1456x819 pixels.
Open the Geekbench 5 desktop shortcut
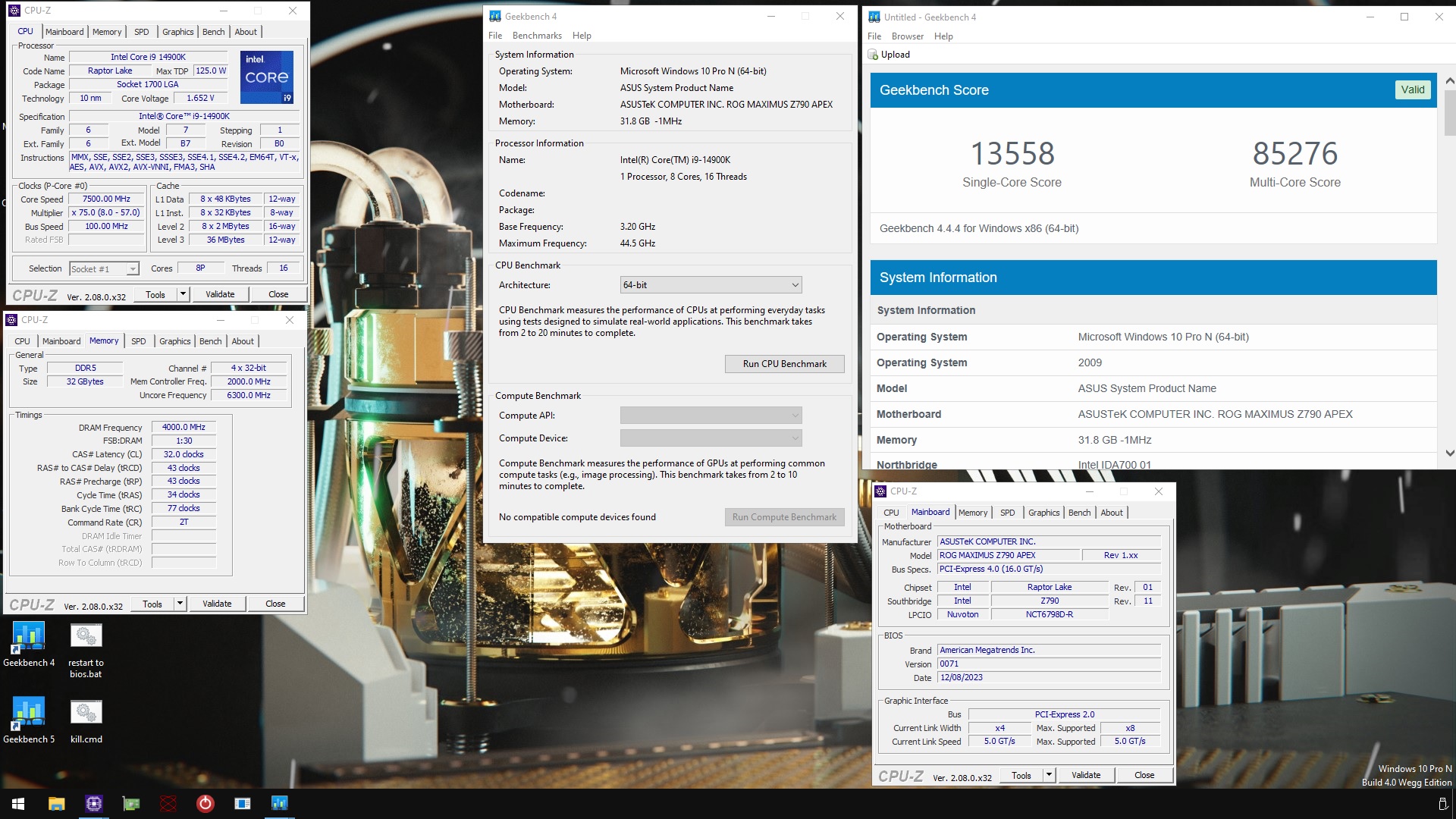29,720
